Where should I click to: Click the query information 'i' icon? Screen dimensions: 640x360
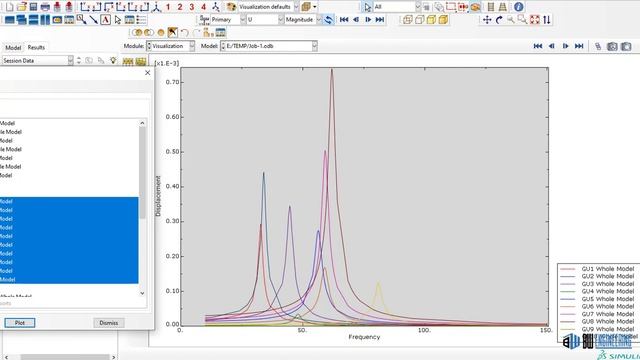[x=518, y=7]
